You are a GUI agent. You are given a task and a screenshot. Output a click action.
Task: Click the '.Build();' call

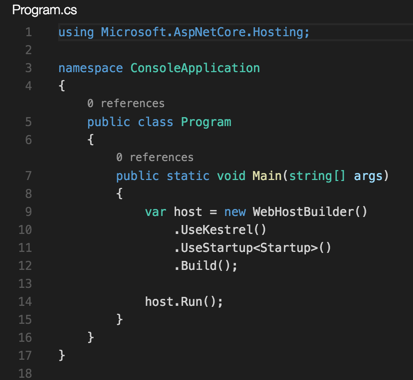tap(206, 266)
